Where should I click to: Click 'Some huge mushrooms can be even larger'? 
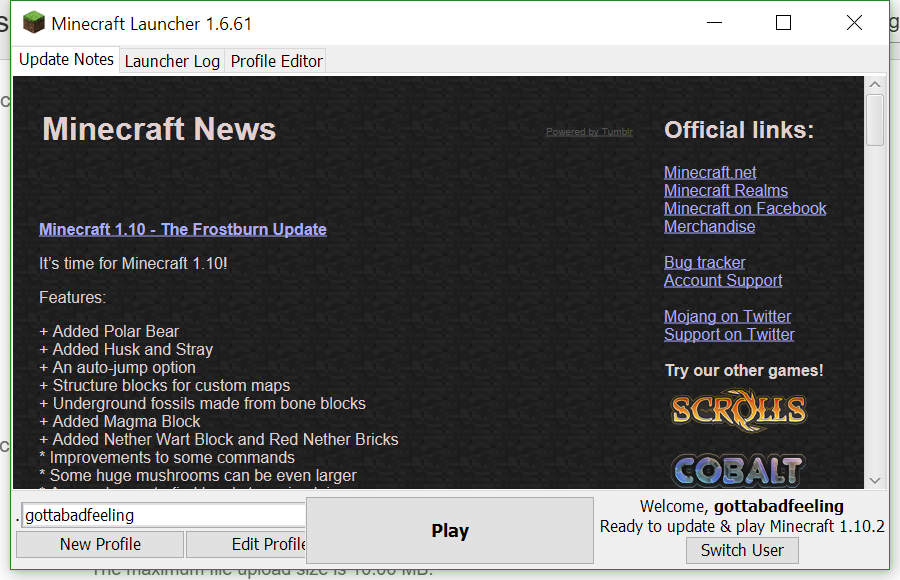197,475
